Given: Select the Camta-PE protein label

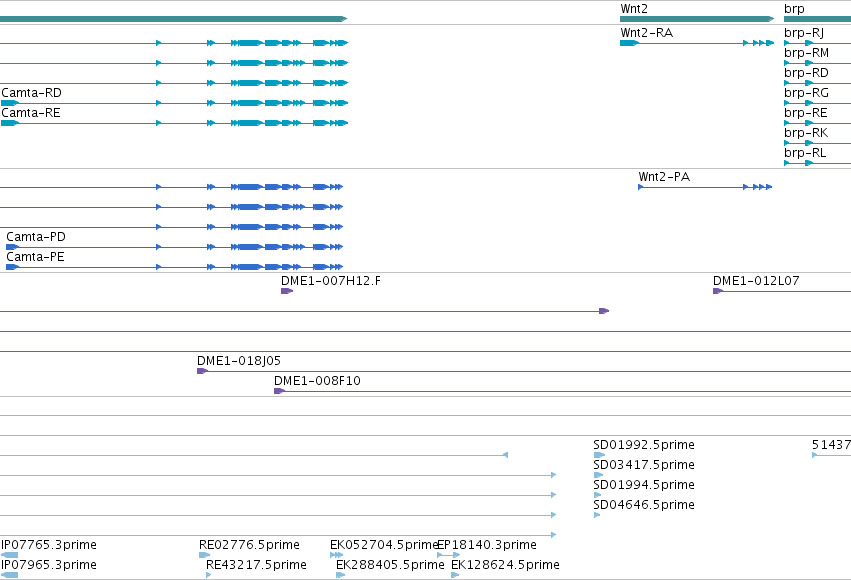Looking at the screenshot, I should 35,257.
